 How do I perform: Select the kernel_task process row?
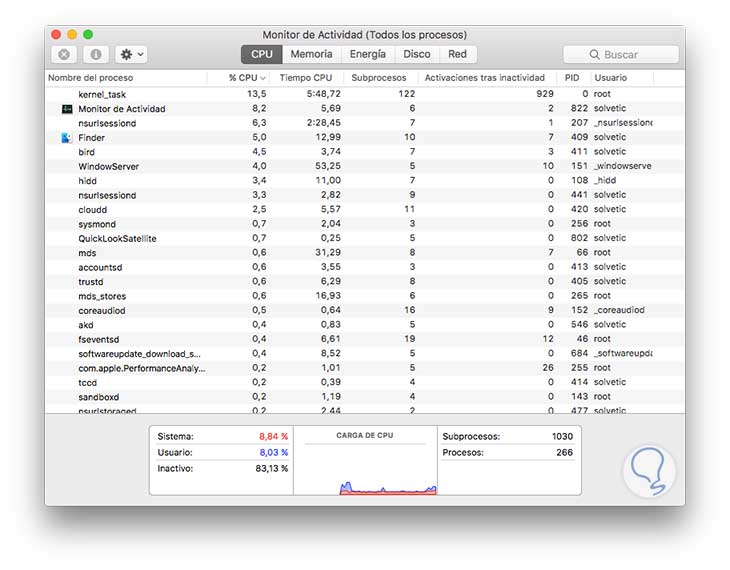click(x=365, y=94)
